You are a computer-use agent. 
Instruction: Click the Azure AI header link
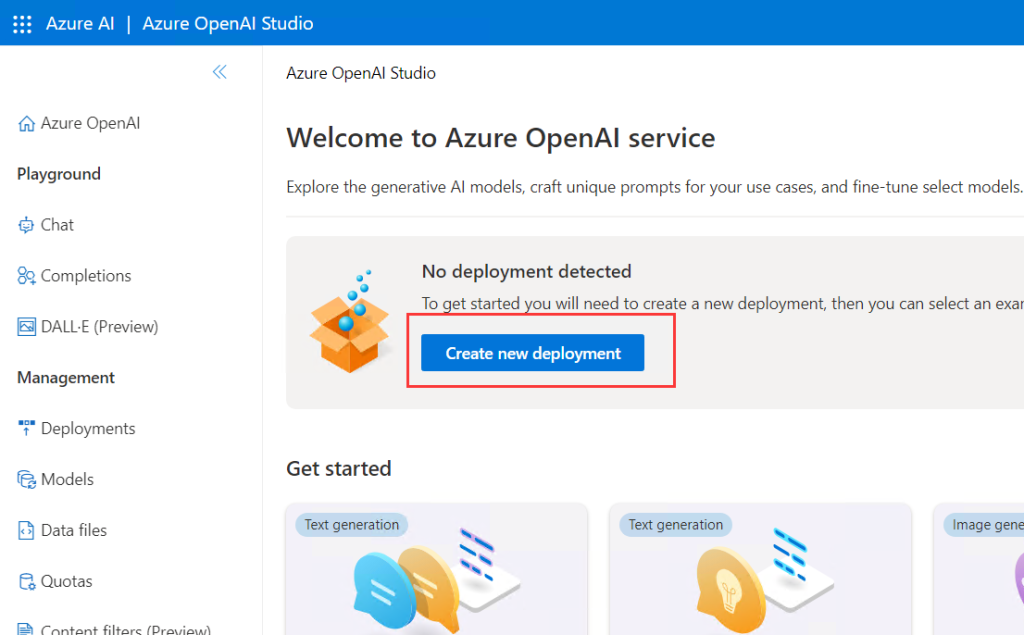click(80, 23)
